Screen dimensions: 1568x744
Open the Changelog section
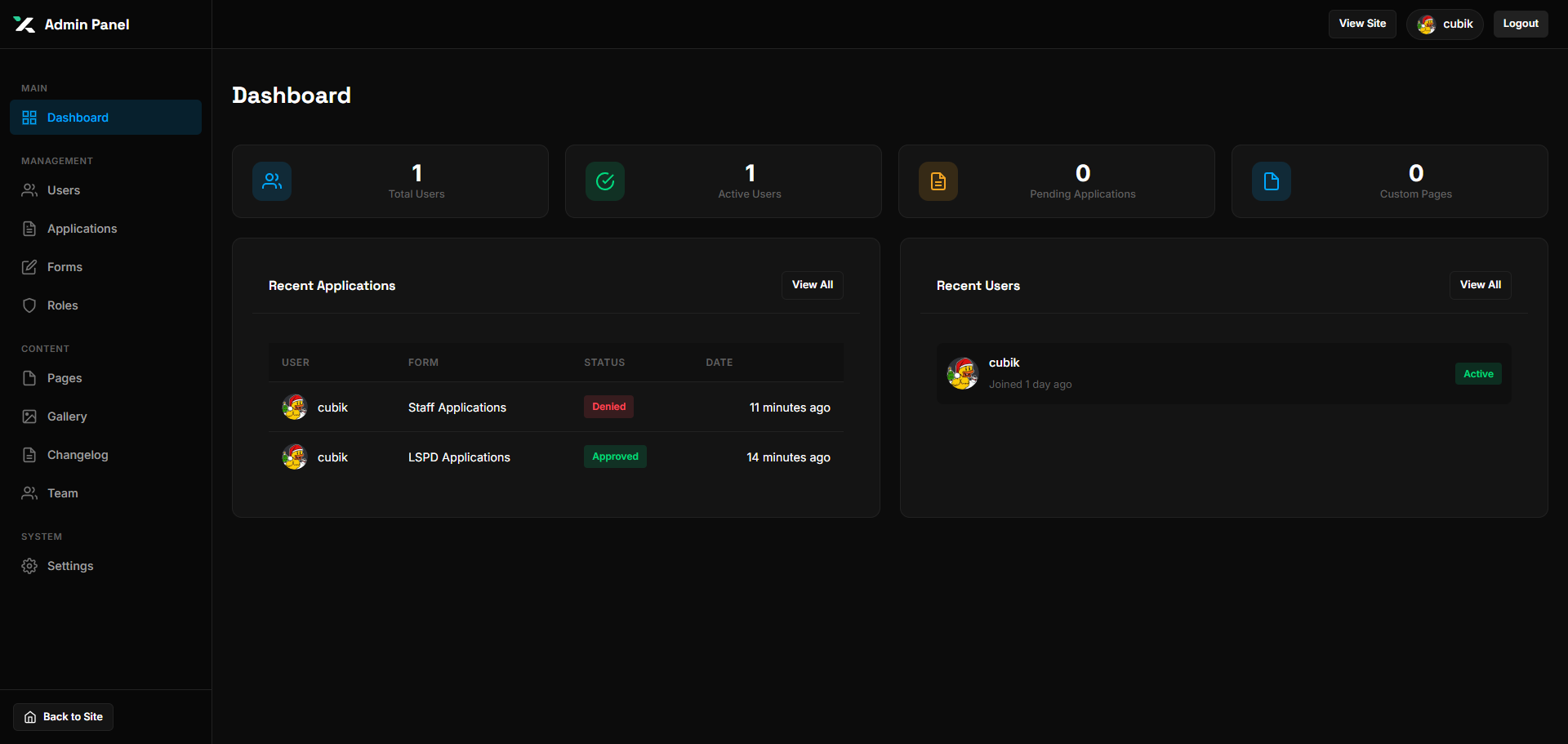click(105, 455)
